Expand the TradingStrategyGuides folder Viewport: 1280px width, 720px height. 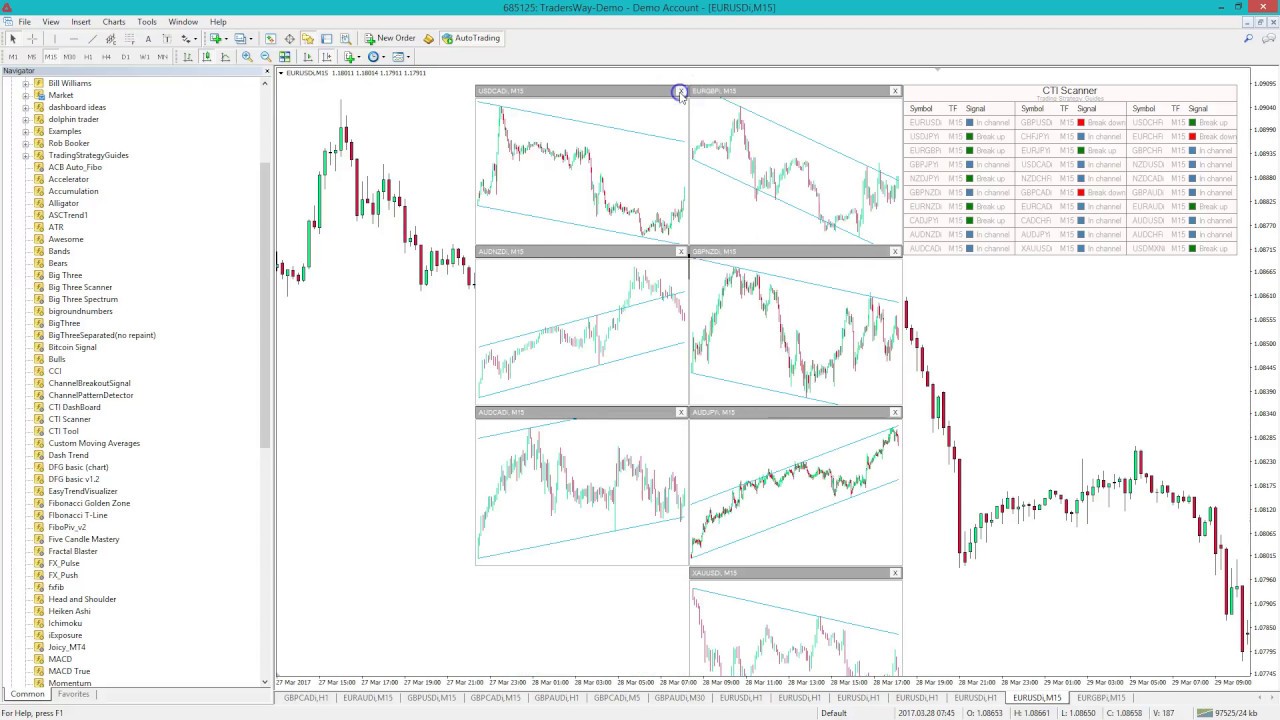26,155
